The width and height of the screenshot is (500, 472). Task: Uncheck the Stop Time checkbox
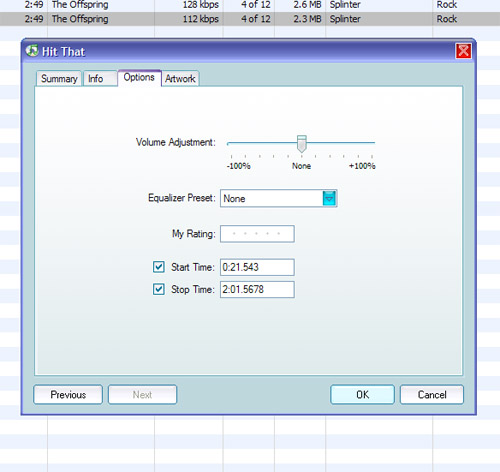[159, 289]
